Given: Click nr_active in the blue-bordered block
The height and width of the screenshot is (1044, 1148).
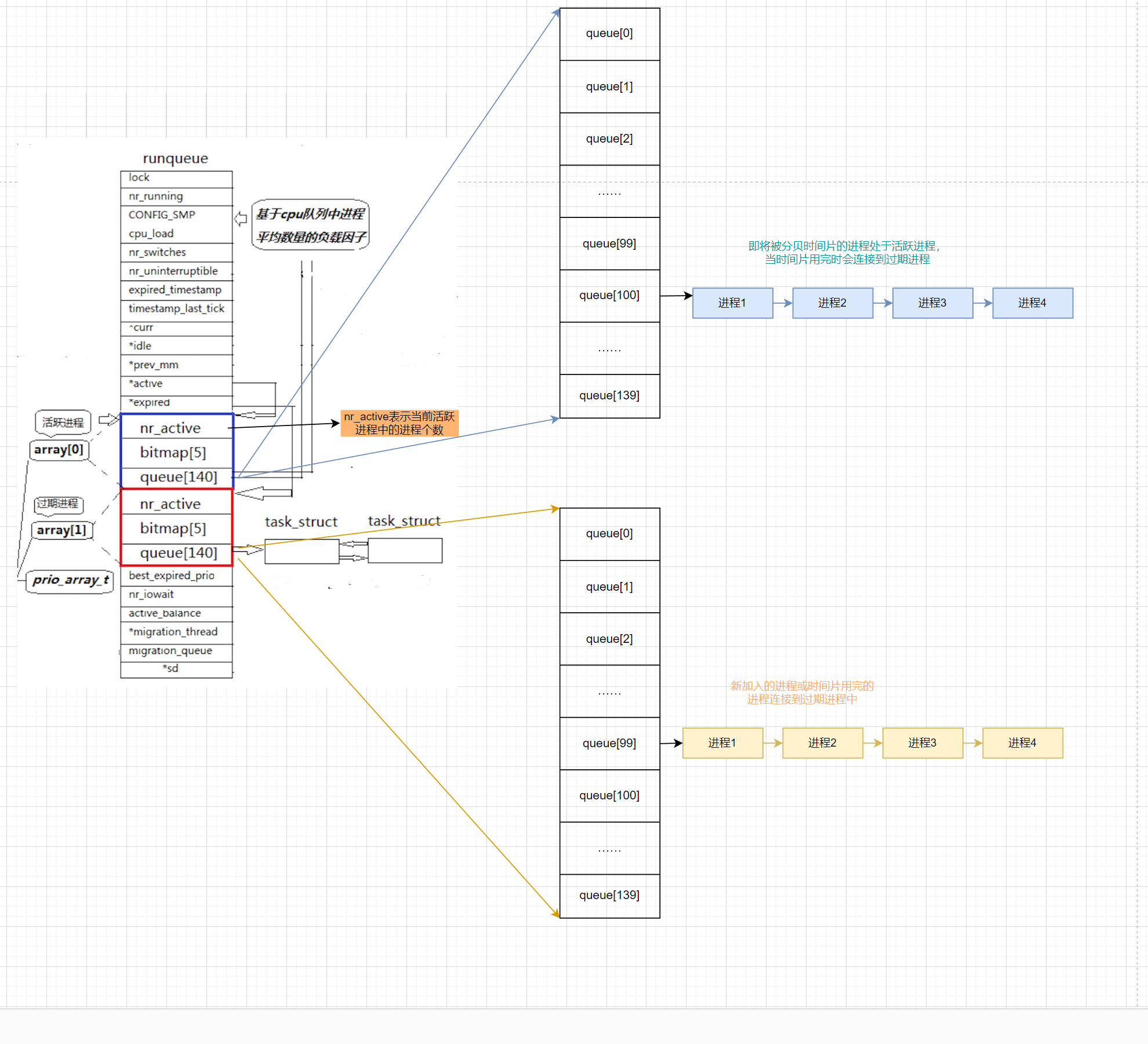Looking at the screenshot, I should [170, 428].
